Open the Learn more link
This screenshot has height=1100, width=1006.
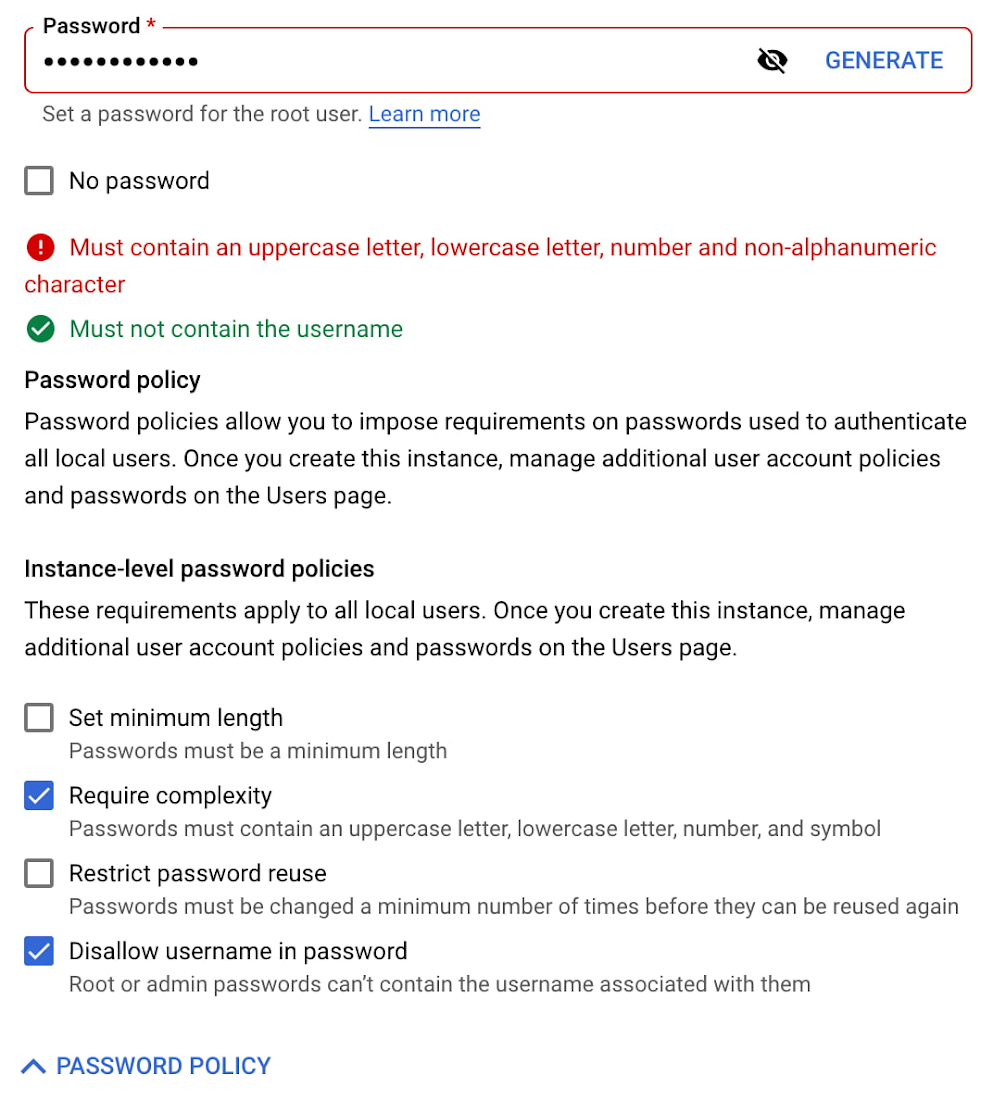pyautogui.click(x=424, y=113)
